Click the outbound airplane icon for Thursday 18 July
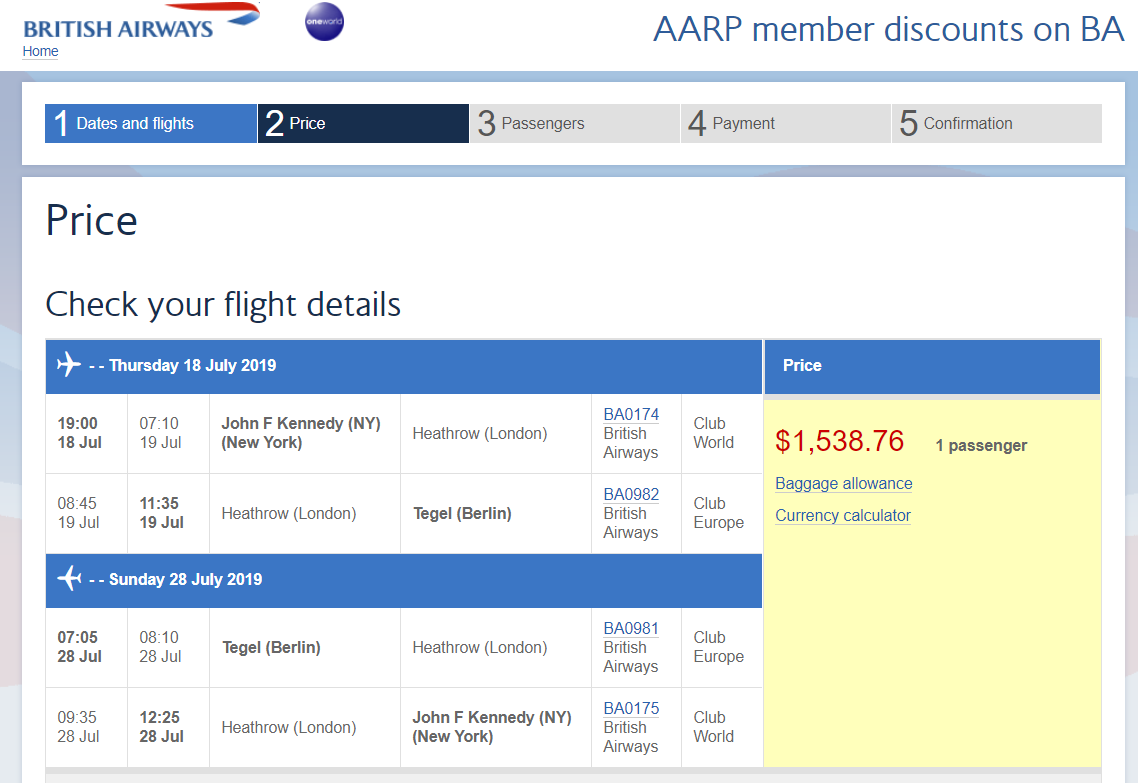Screen dimensions: 1138x783 point(68,365)
